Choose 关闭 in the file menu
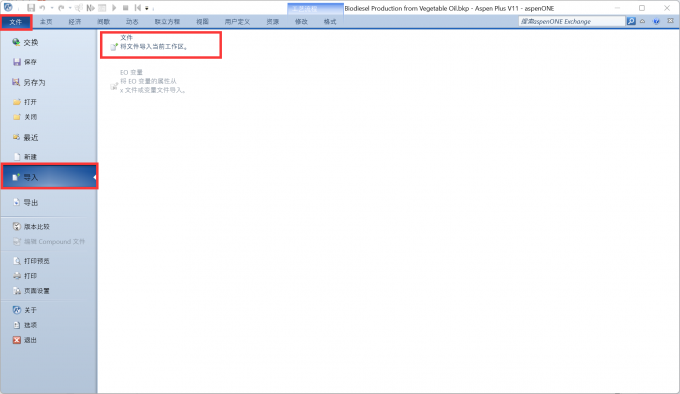The height and width of the screenshot is (394, 680). [49, 117]
